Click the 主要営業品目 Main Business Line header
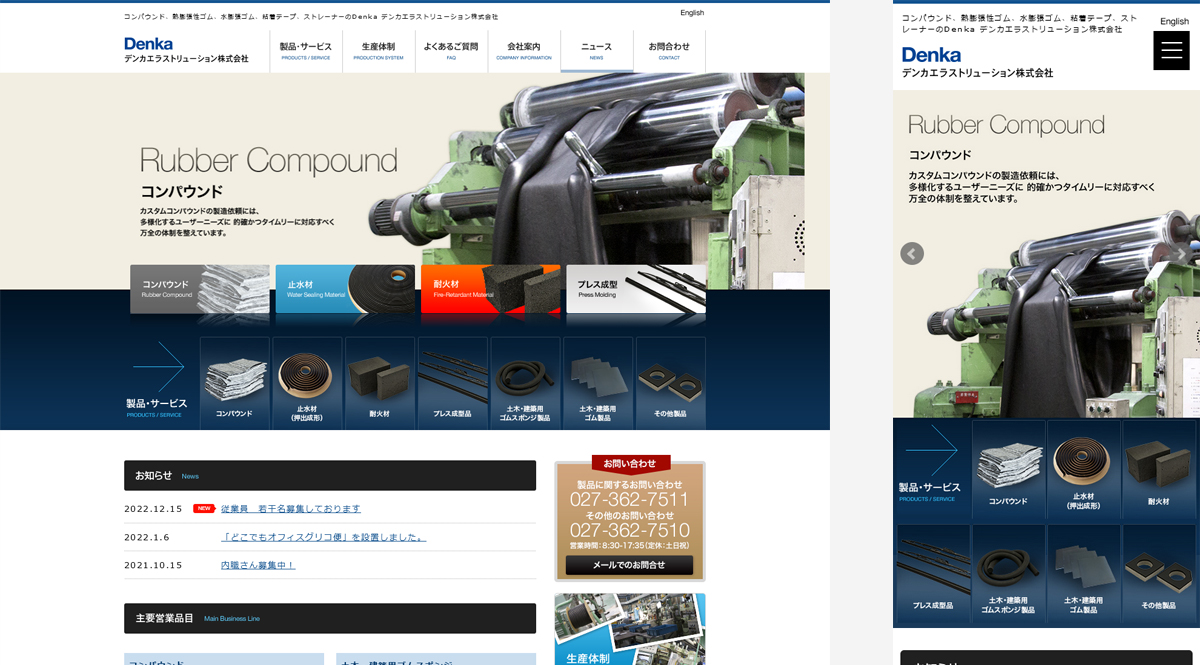Screen dimensions: 1200x665 tap(330, 618)
